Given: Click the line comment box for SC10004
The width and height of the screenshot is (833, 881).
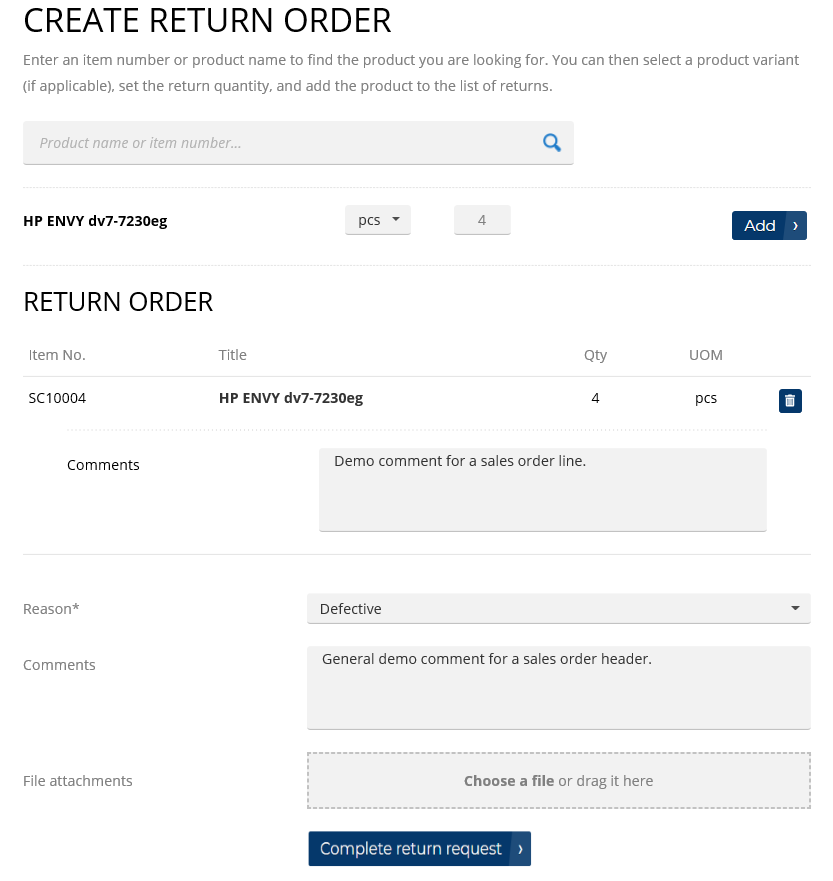Looking at the screenshot, I should click(x=542, y=489).
